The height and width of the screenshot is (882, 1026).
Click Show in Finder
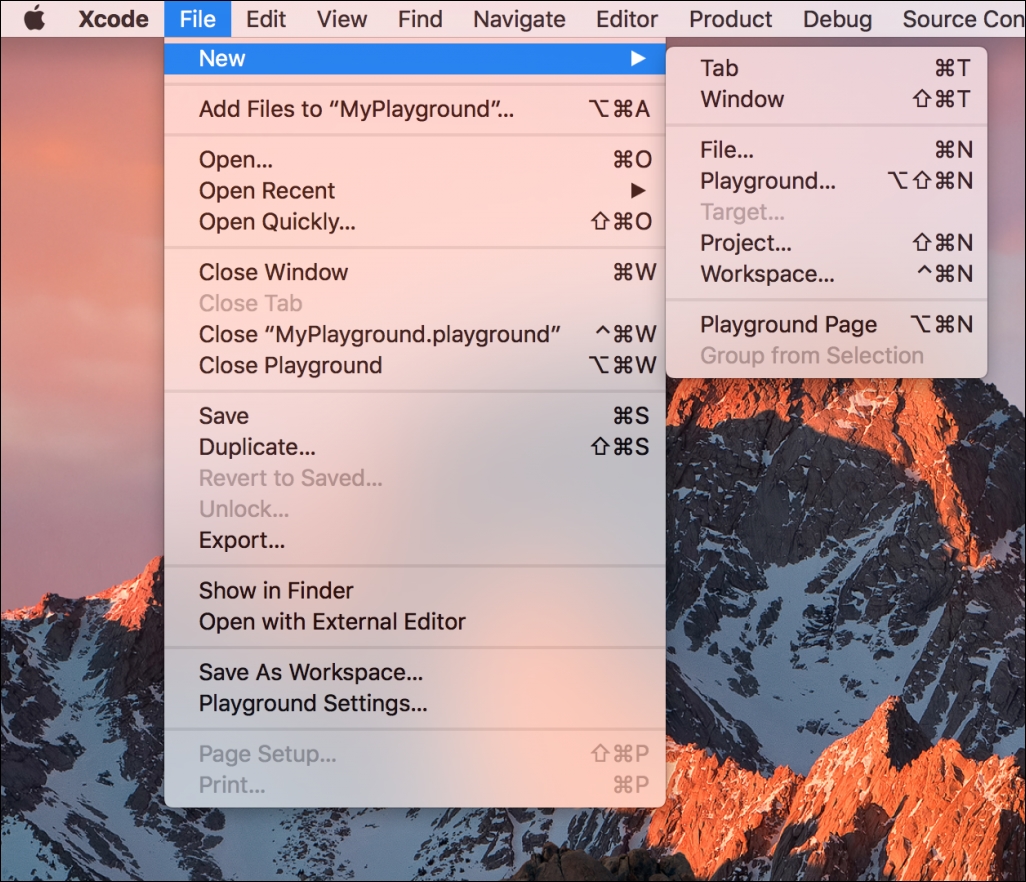415,590
